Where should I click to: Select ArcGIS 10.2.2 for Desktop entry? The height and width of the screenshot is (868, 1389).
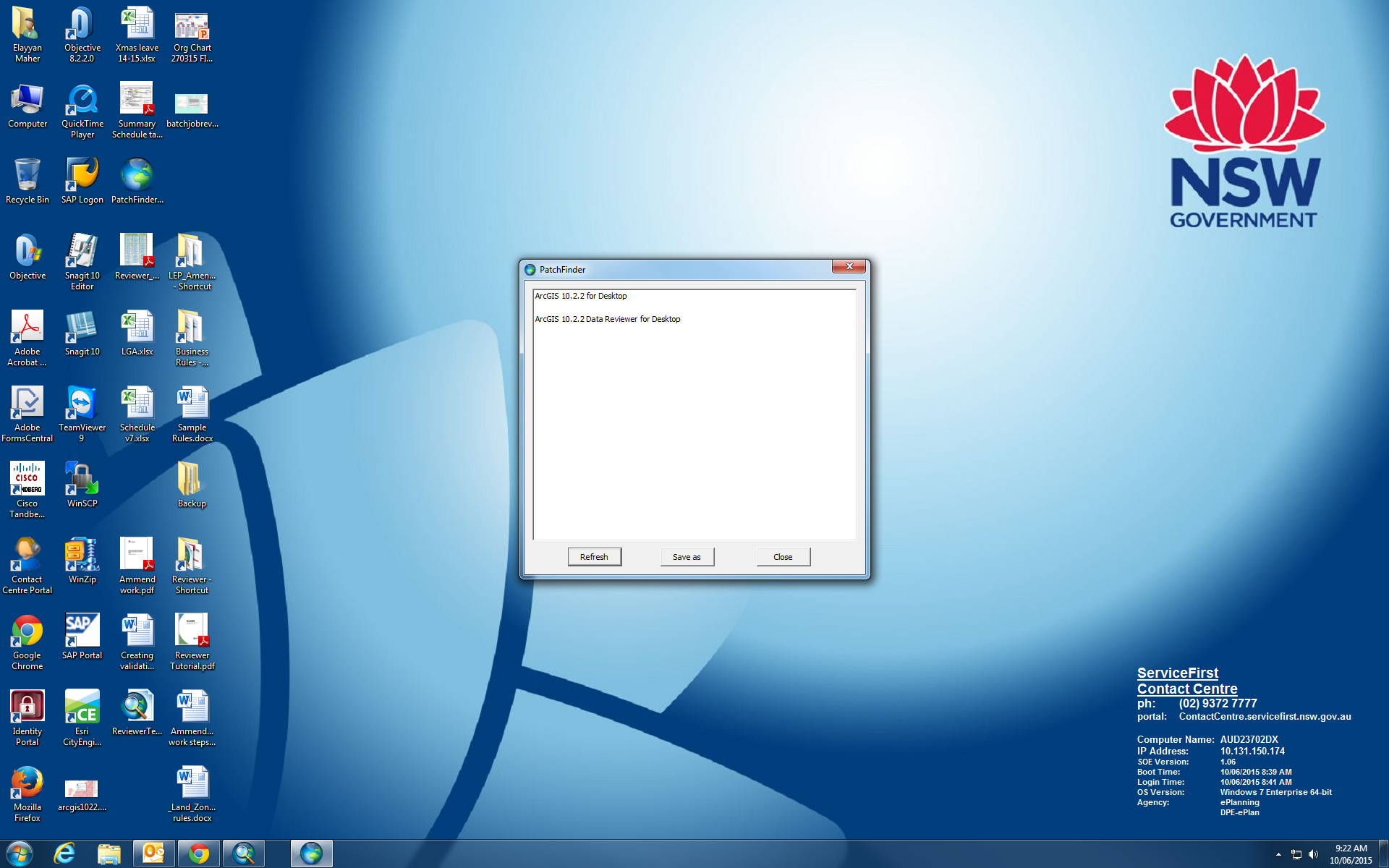(581, 296)
